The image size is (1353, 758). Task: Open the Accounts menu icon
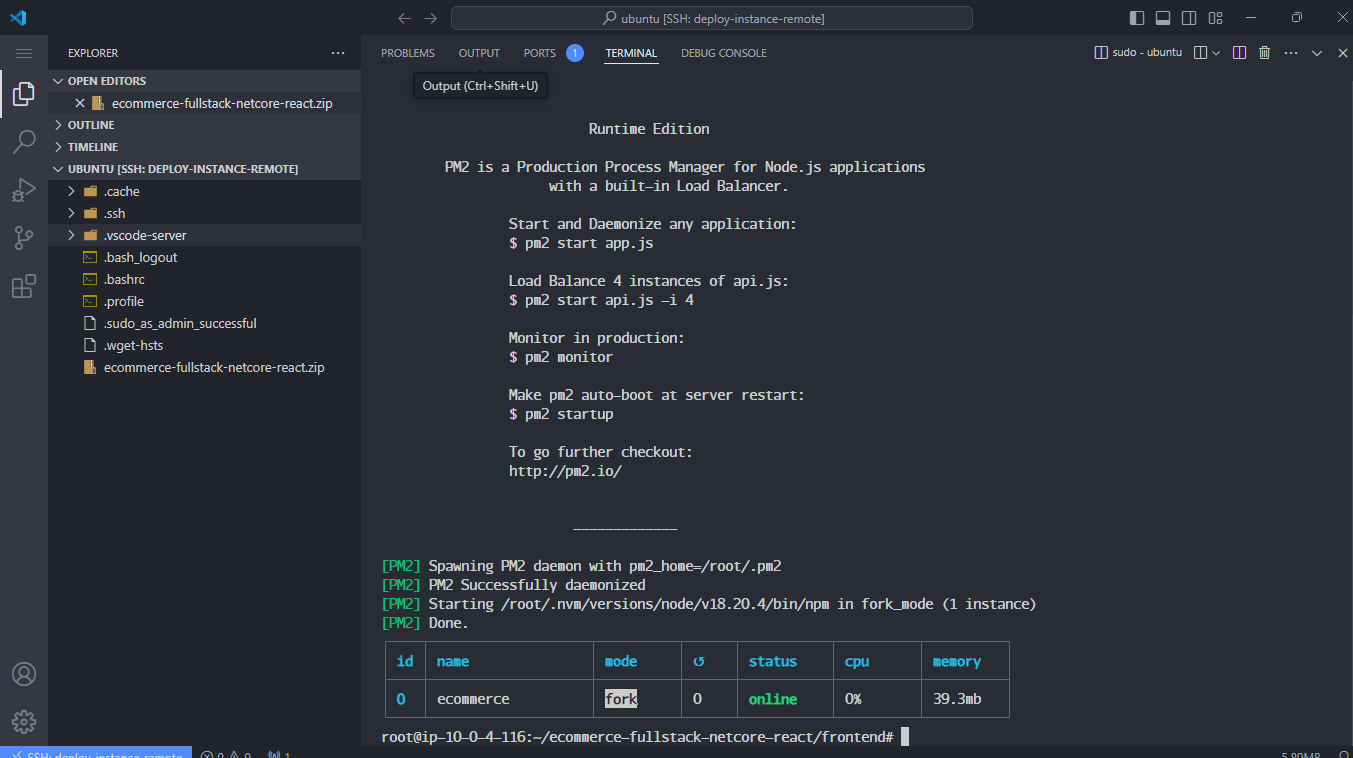point(24,674)
